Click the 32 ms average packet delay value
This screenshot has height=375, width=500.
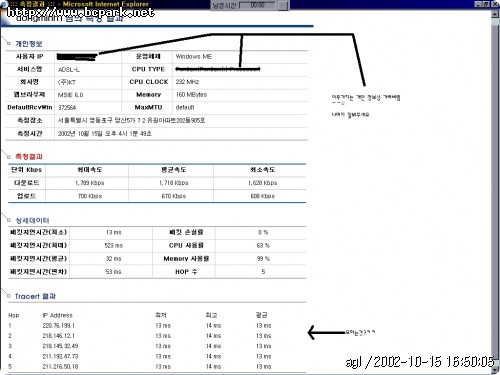(x=114, y=259)
